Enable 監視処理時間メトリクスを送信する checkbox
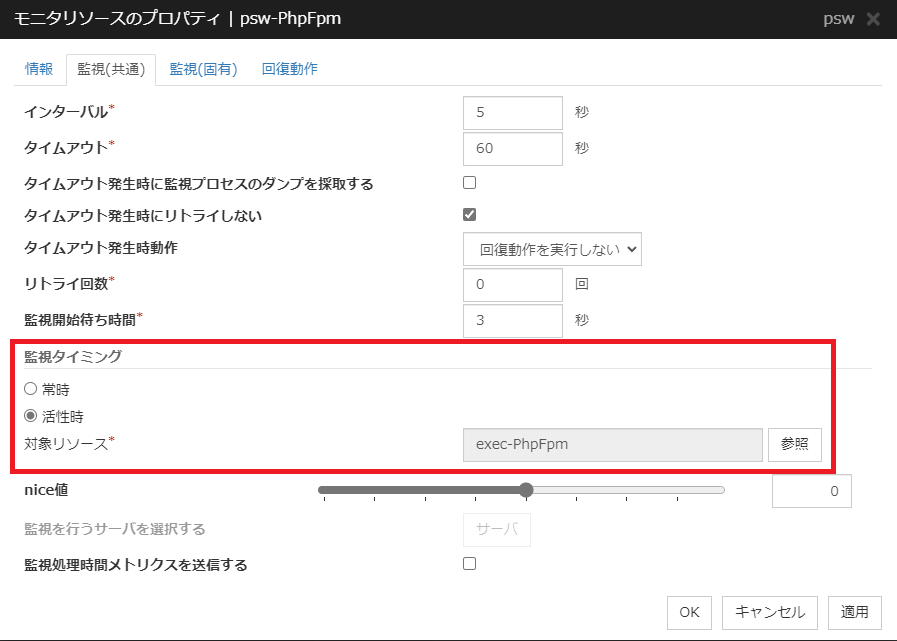This screenshot has width=897, height=641. click(470, 564)
